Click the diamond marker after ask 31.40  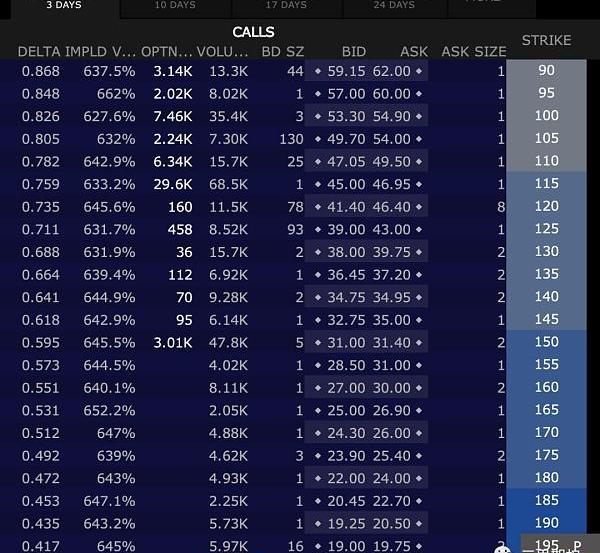(418, 343)
